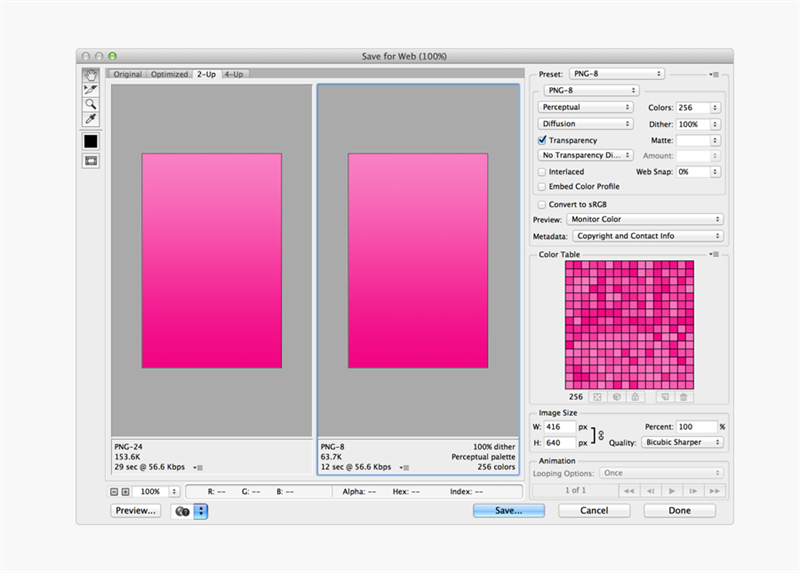Image resolution: width=800 pixels, height=573 pixels.
Task: Open the Perceptual color reduction dropdown
Action: [585, 107]
